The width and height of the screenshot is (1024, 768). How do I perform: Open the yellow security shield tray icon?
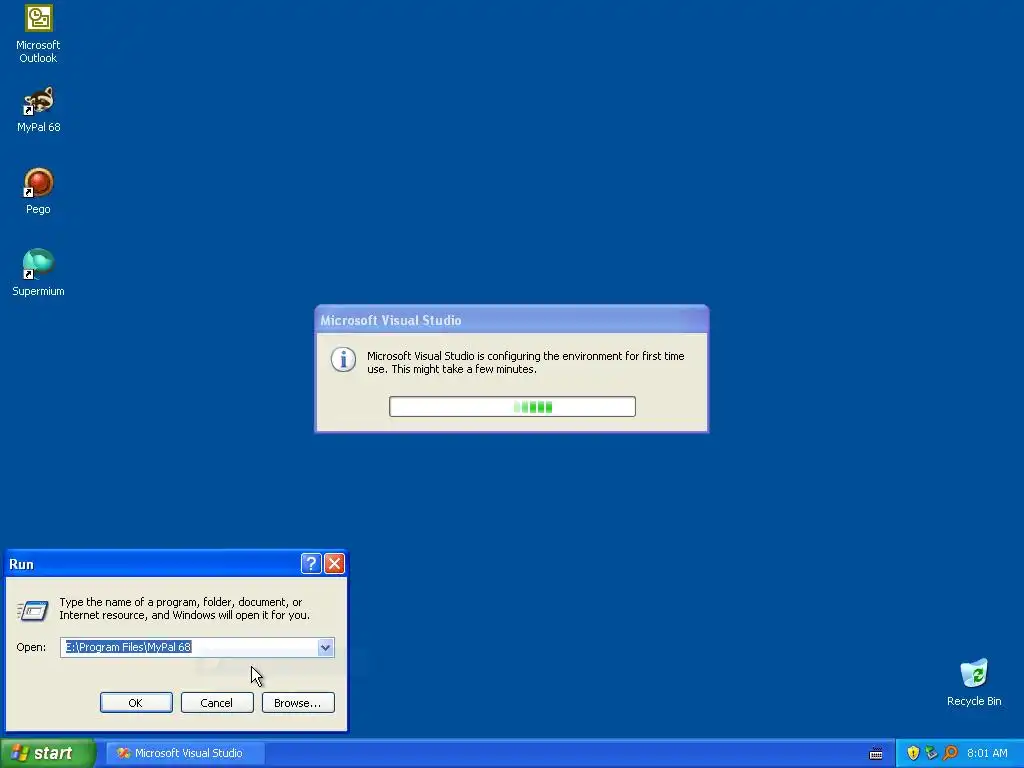click(913, 753)
